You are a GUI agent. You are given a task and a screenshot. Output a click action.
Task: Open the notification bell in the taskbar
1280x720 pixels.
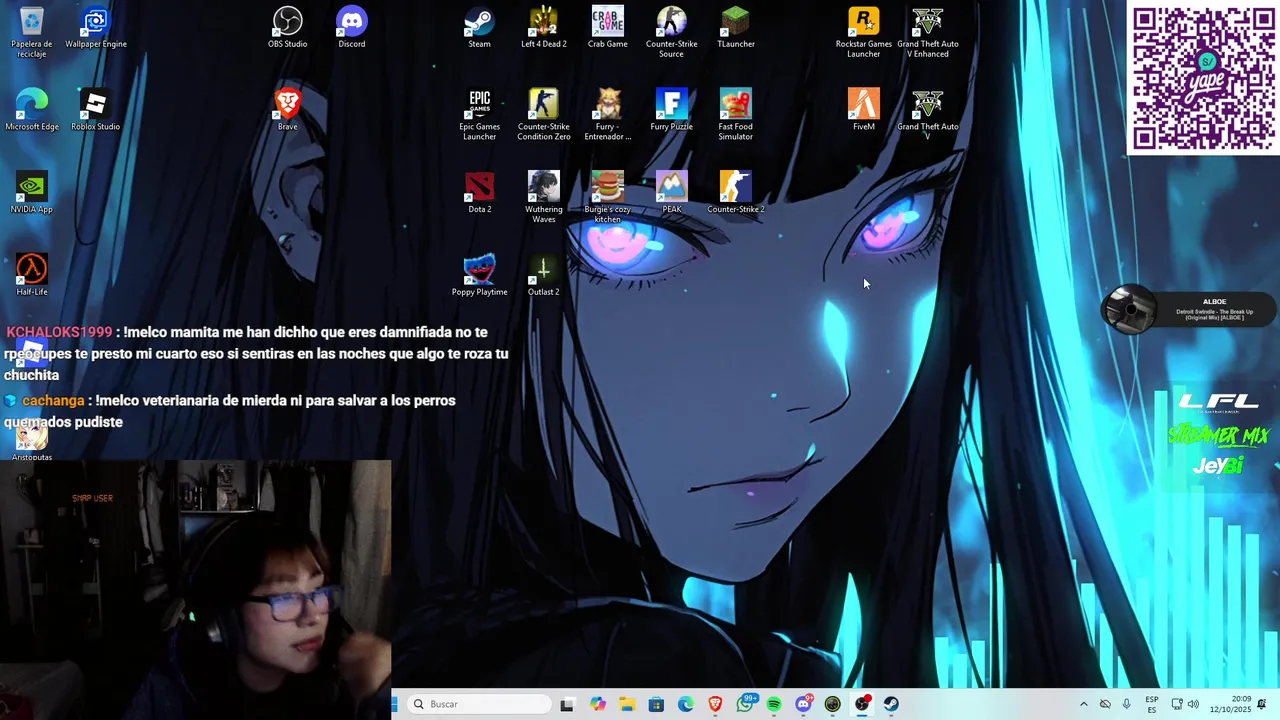click(x=1262, y=704)
